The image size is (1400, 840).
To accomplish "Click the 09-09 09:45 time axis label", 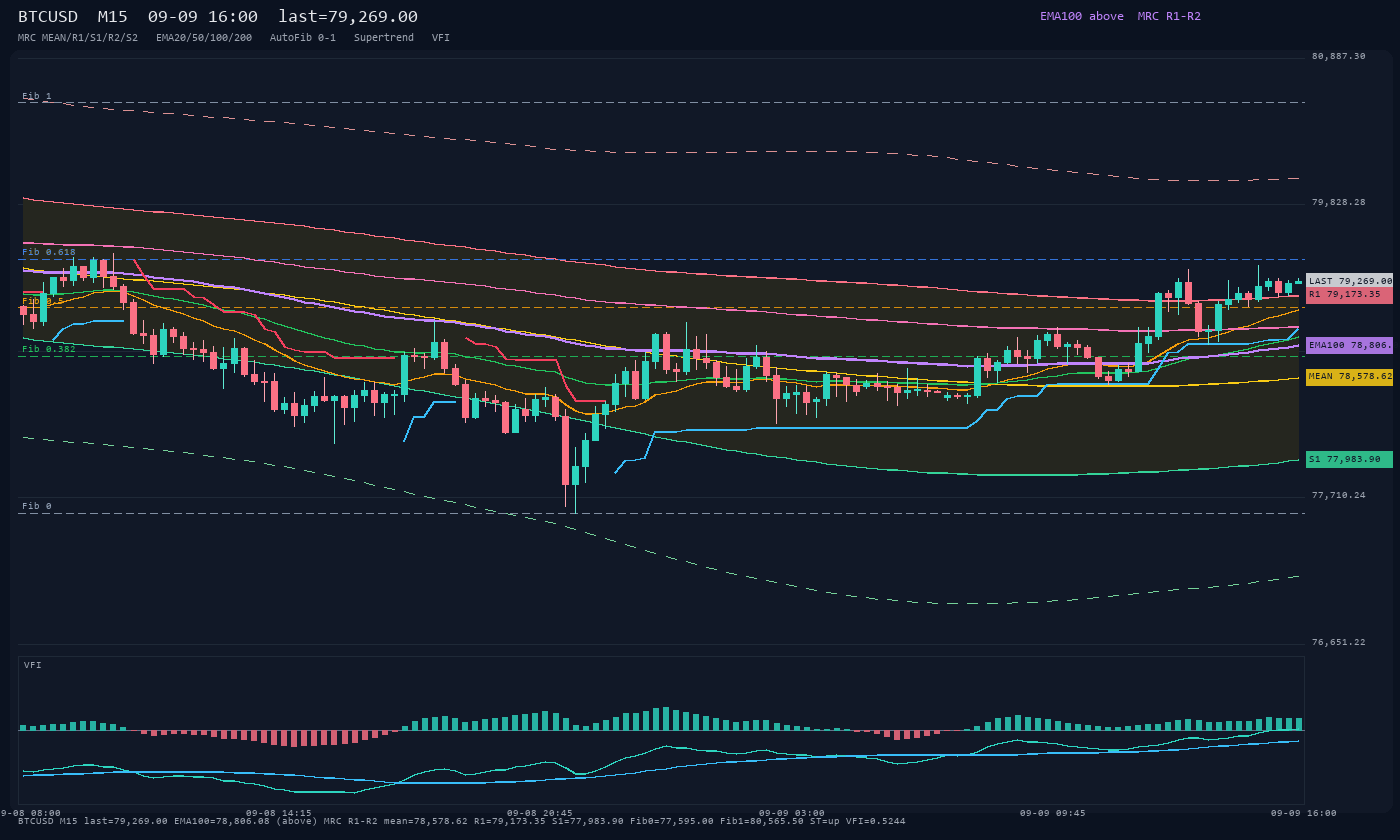I will pyautogui.click(x=1052, y=813).
